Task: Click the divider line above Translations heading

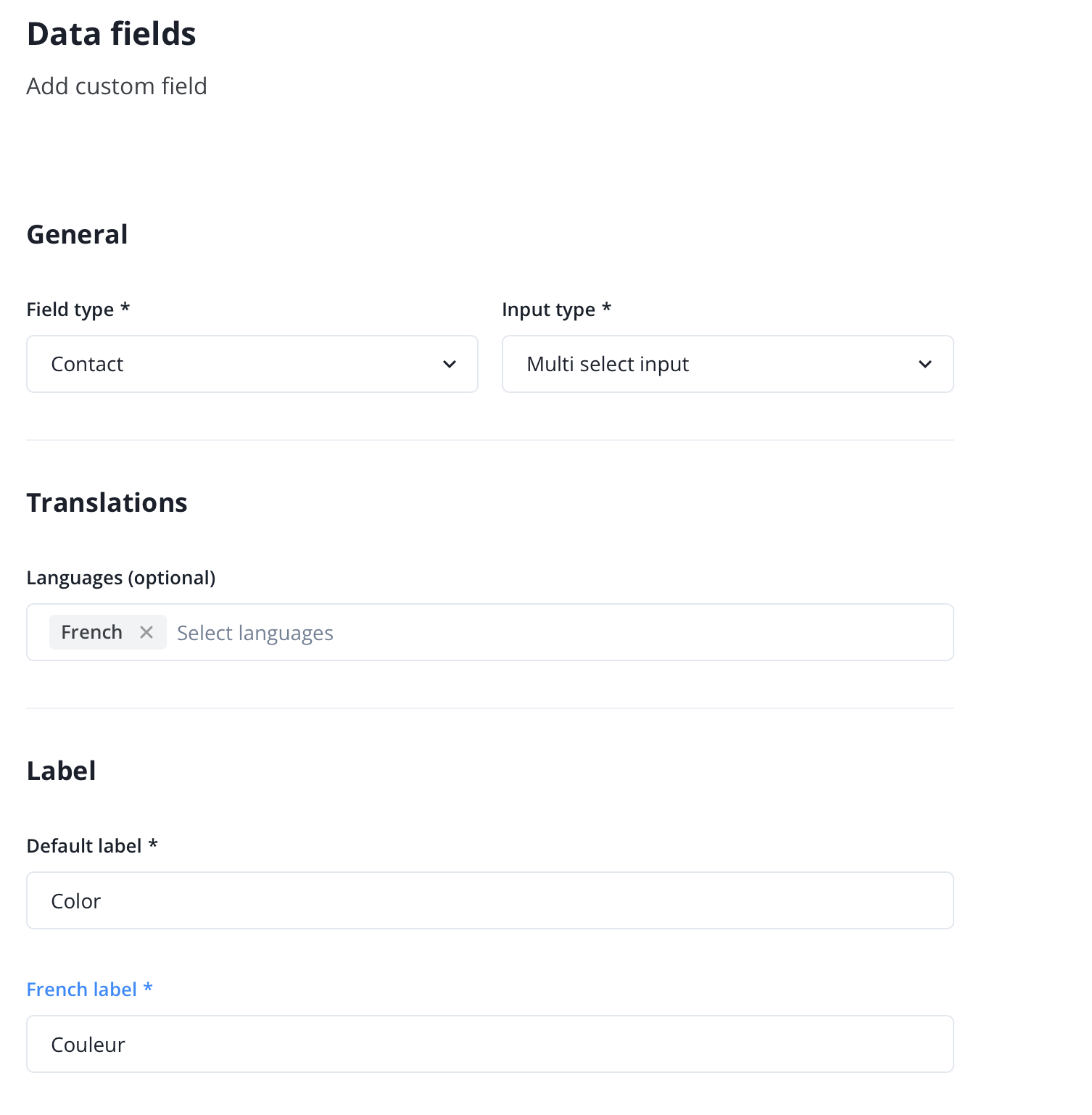Action: [x=489, y=440]
